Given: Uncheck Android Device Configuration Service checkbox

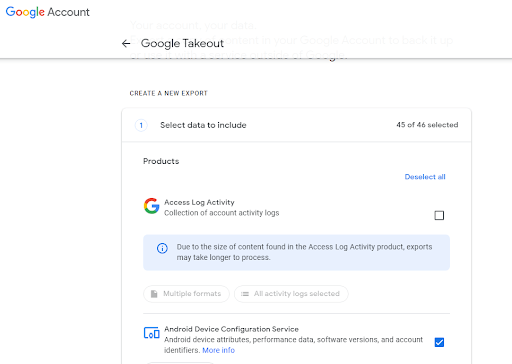Looking at the screenshot, I should click(439, 342).
